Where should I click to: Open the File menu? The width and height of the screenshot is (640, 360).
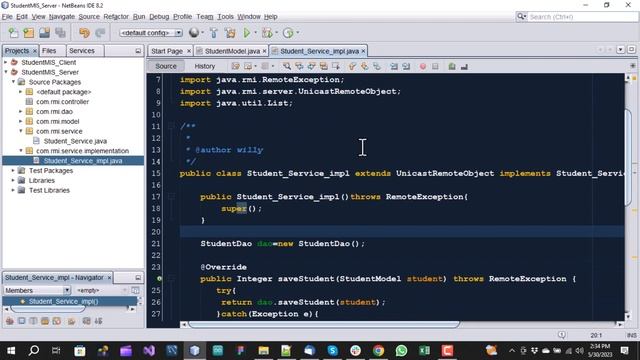click(x=7, y=17)
